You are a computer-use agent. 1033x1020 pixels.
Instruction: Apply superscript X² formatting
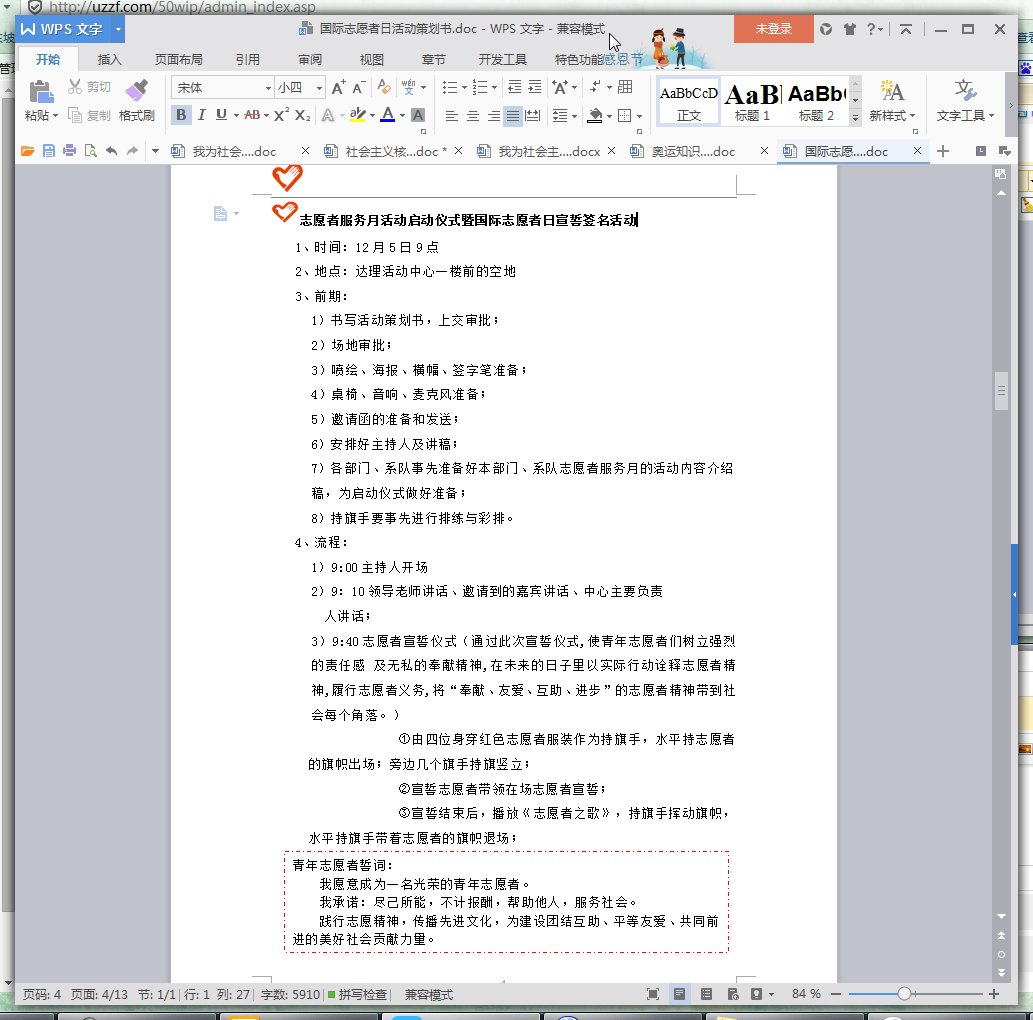[x=281, y=115]
